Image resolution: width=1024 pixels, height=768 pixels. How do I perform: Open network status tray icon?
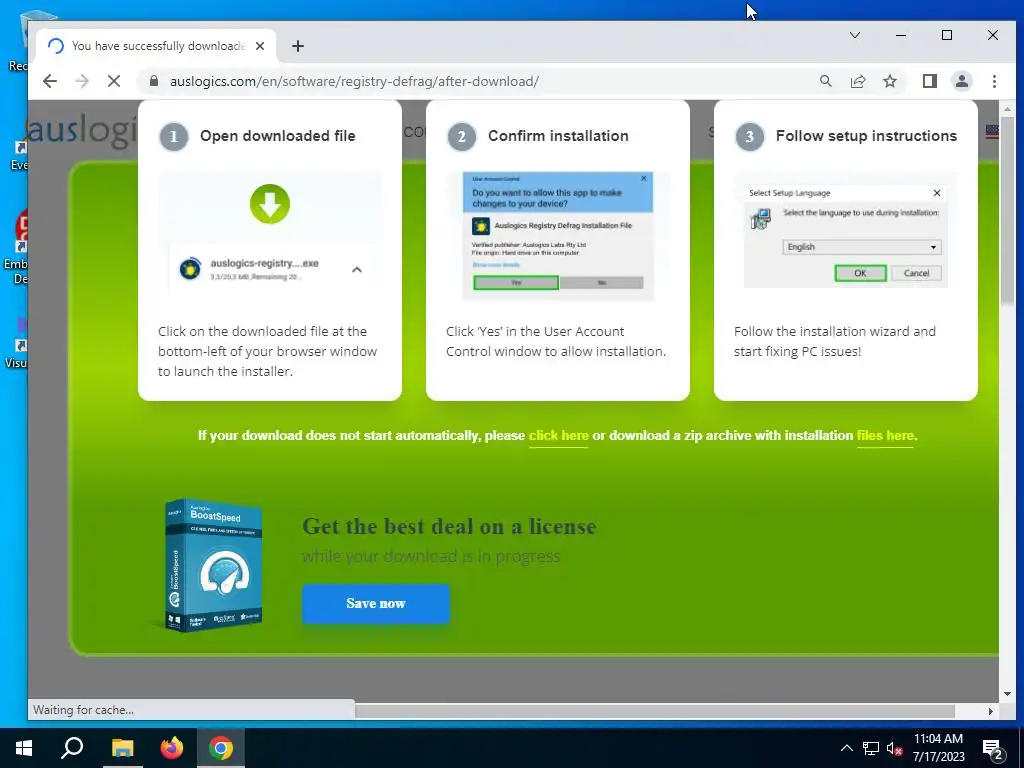(871, 748)
